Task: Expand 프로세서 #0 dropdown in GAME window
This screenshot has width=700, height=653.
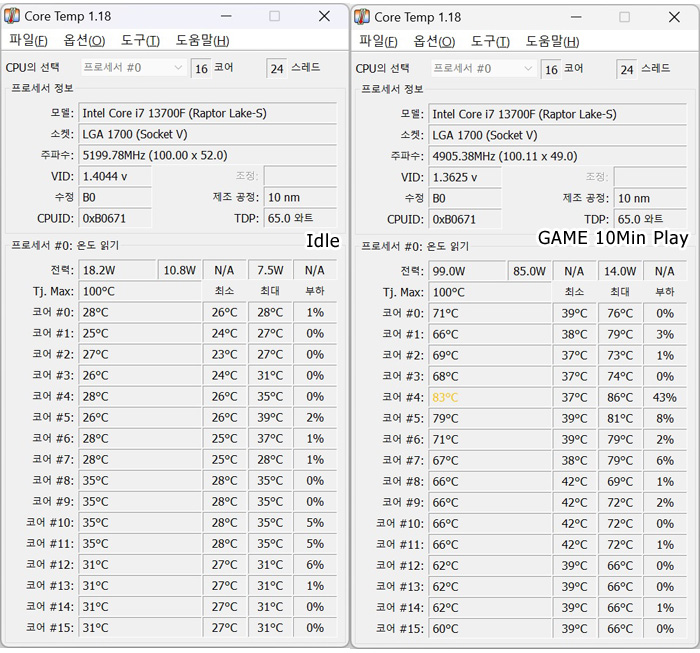Action: pos(483,69)
